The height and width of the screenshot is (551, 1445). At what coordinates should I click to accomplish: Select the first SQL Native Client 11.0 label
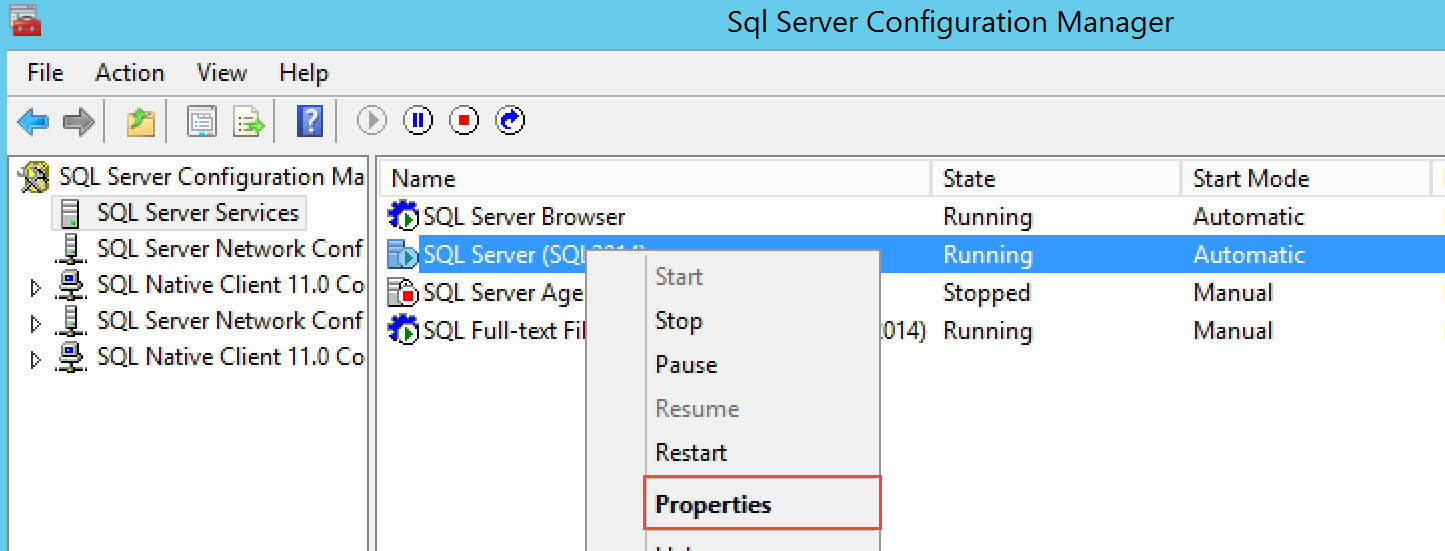pos(230,285)
